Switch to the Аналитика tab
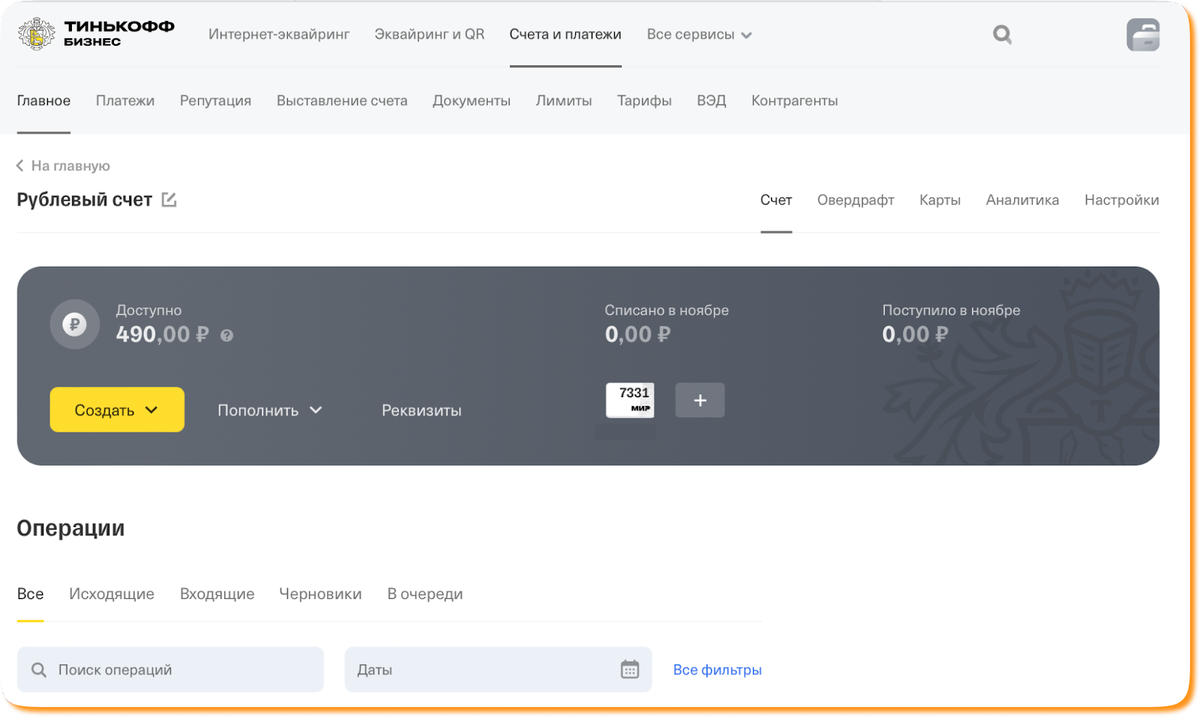1200x717 pixels. pos(1022,200)
